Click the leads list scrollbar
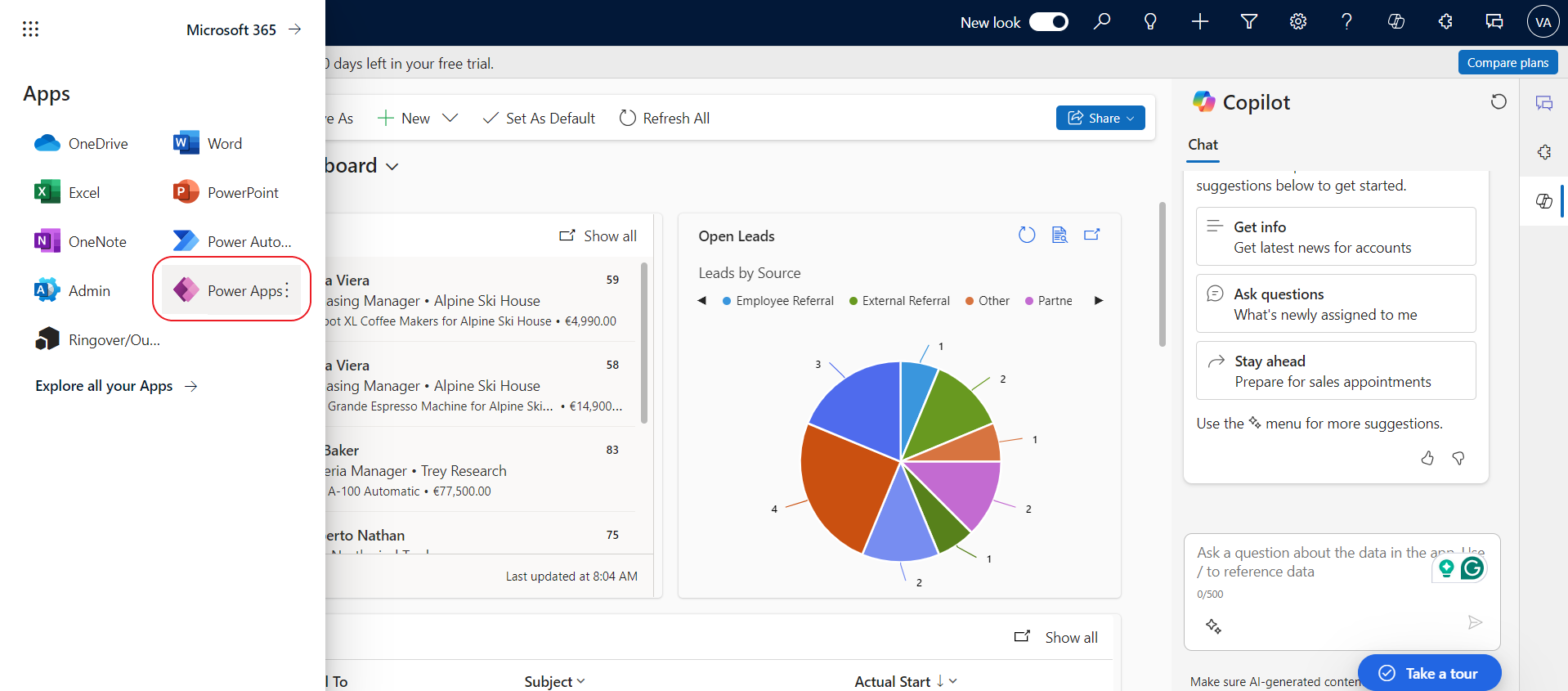This screenshot has width=1568, height=691. (x=644, y=342)
